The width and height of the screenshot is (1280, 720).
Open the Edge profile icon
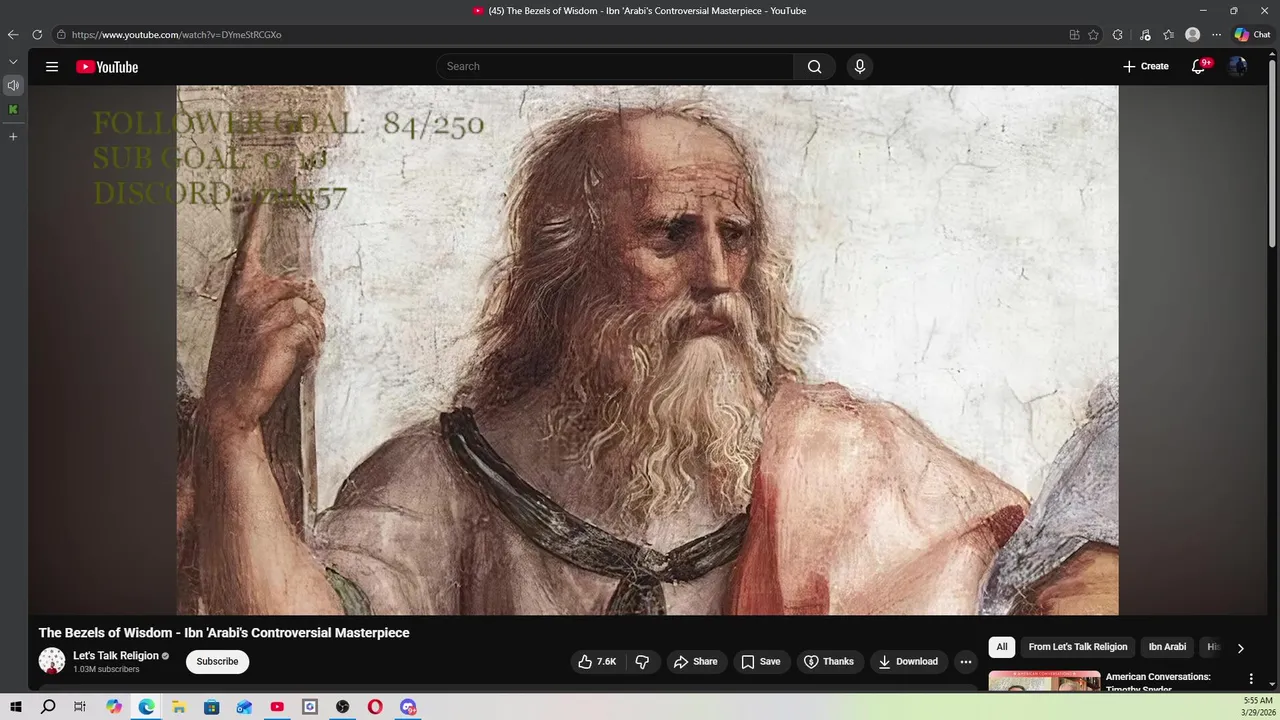1192,34
